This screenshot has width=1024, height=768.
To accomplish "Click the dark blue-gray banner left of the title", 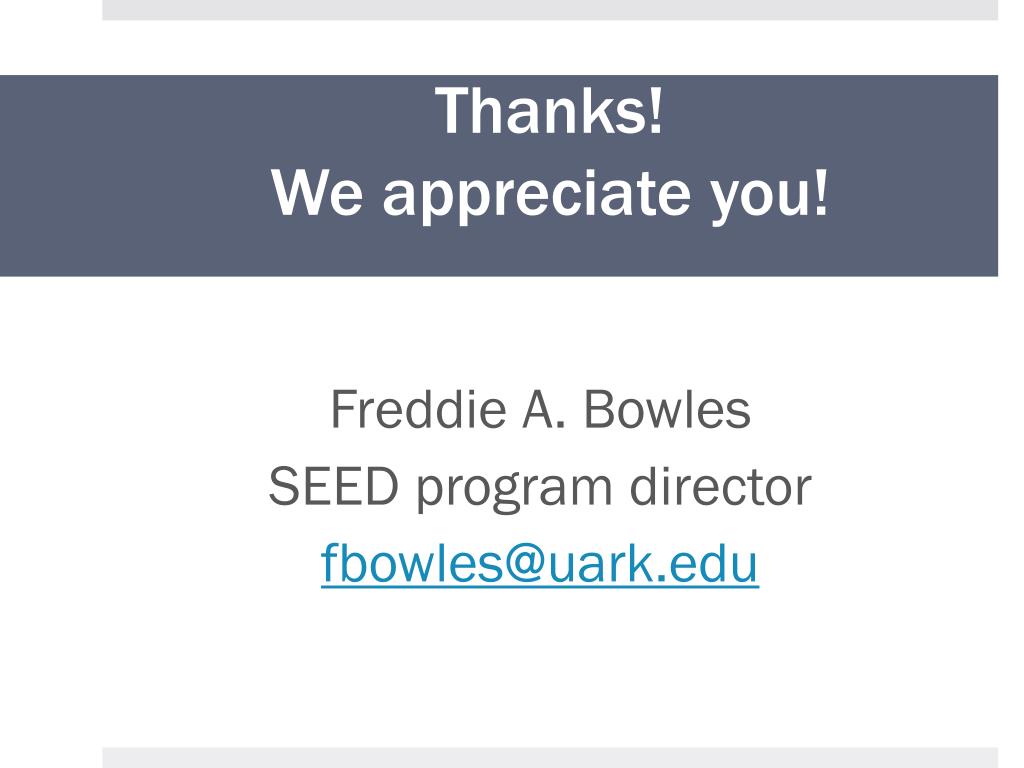I will click(x=131, y=175).
